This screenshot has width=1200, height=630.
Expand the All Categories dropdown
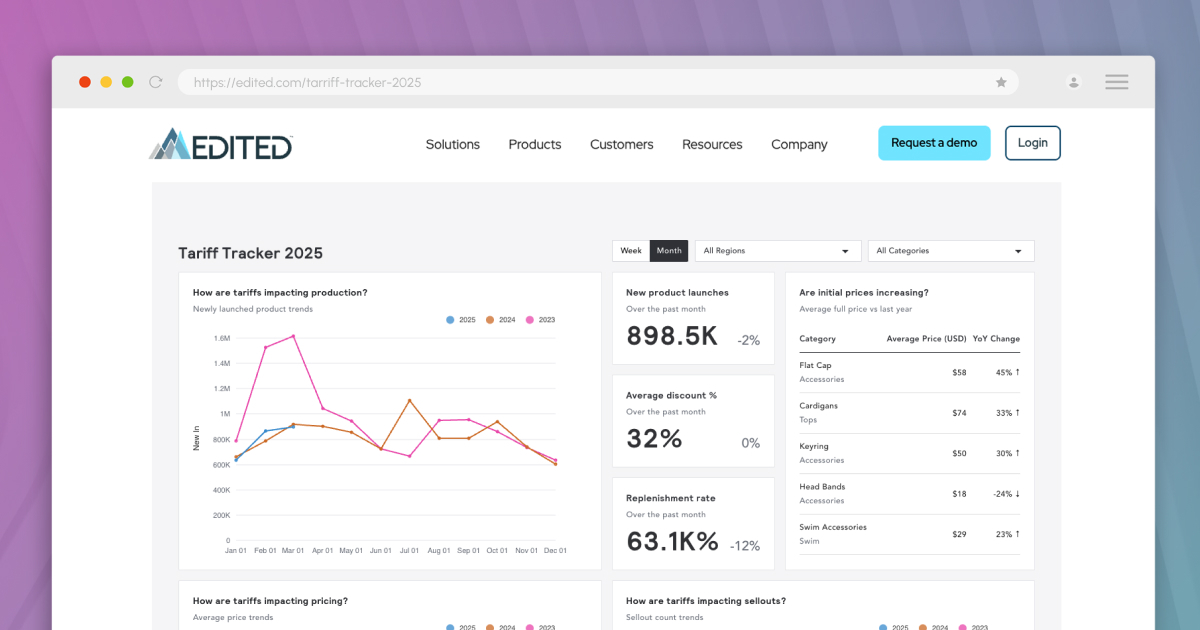click(951, 251)
